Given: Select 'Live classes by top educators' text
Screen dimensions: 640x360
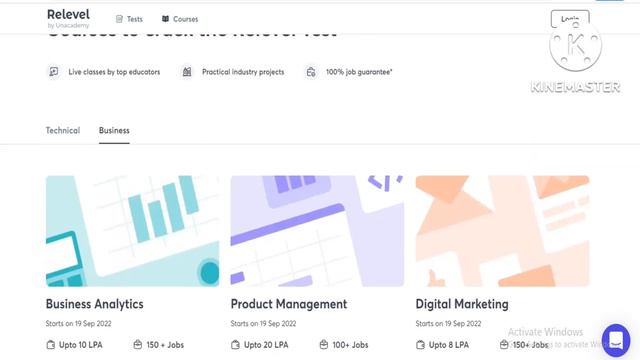Looking at the screenshot, I should tap(114, 72).
